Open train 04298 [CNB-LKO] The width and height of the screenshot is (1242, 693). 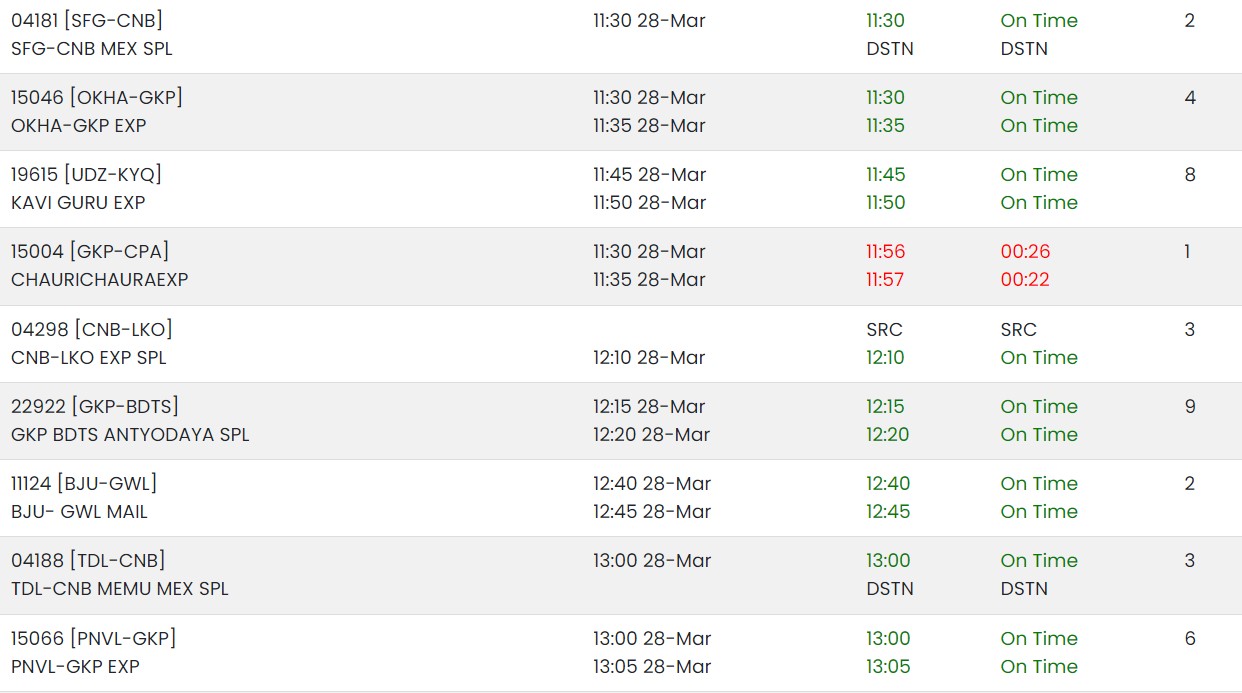pyautogui.click(x=92, y=329)
